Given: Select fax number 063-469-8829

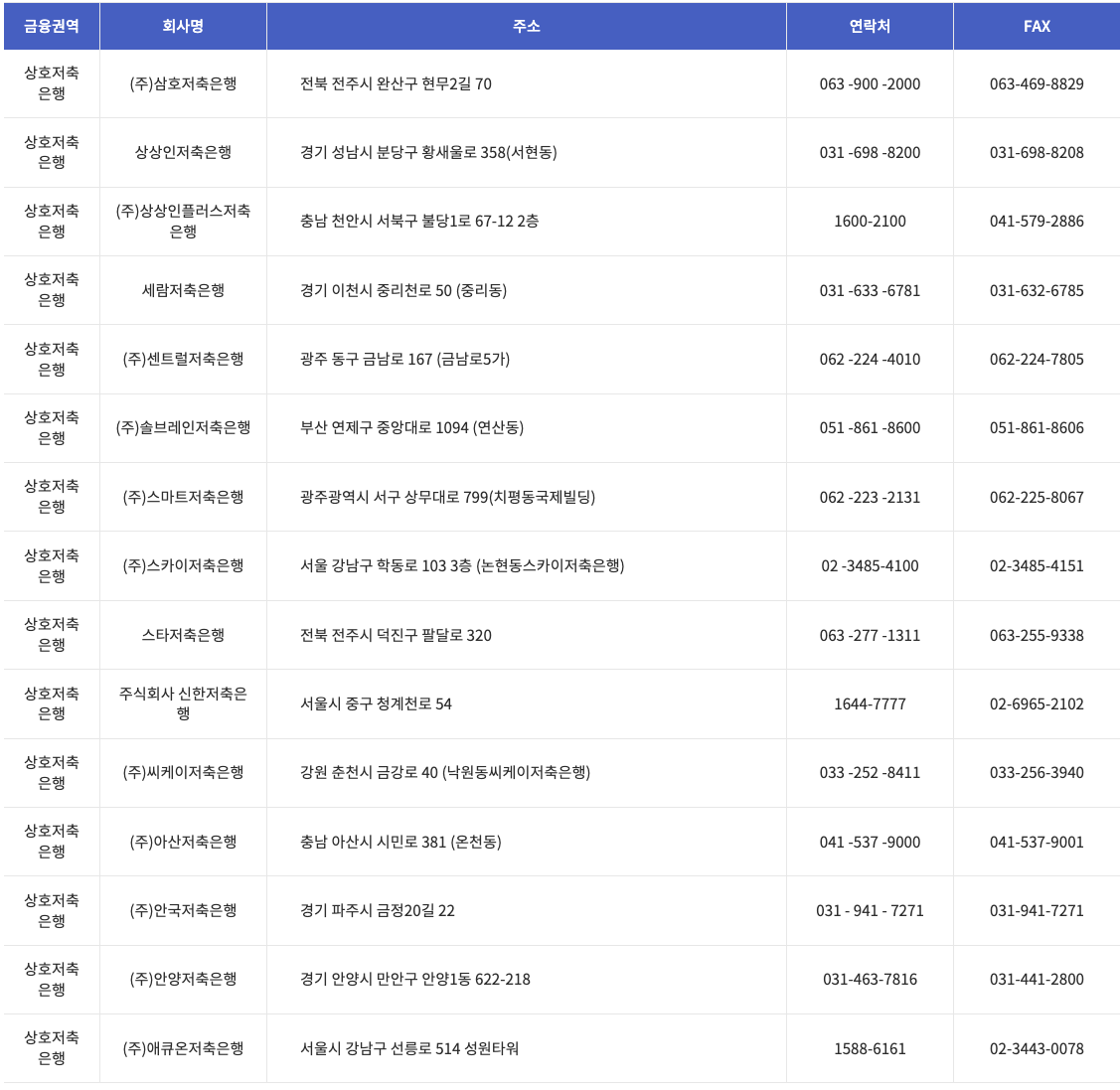Looking at the screenshot, I should coord(1037,83).
